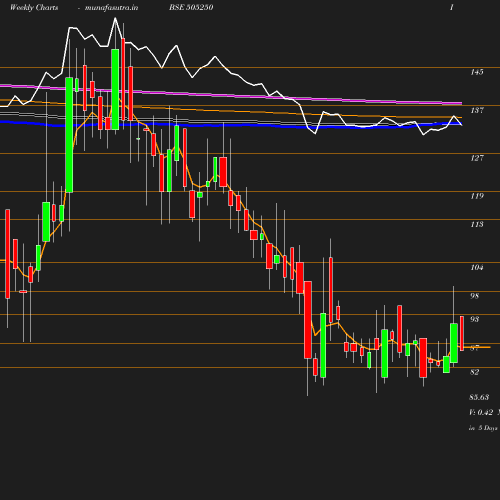The image size is (500, 500).
Task: Select the 119 price level label
Action: click(477, 196)
